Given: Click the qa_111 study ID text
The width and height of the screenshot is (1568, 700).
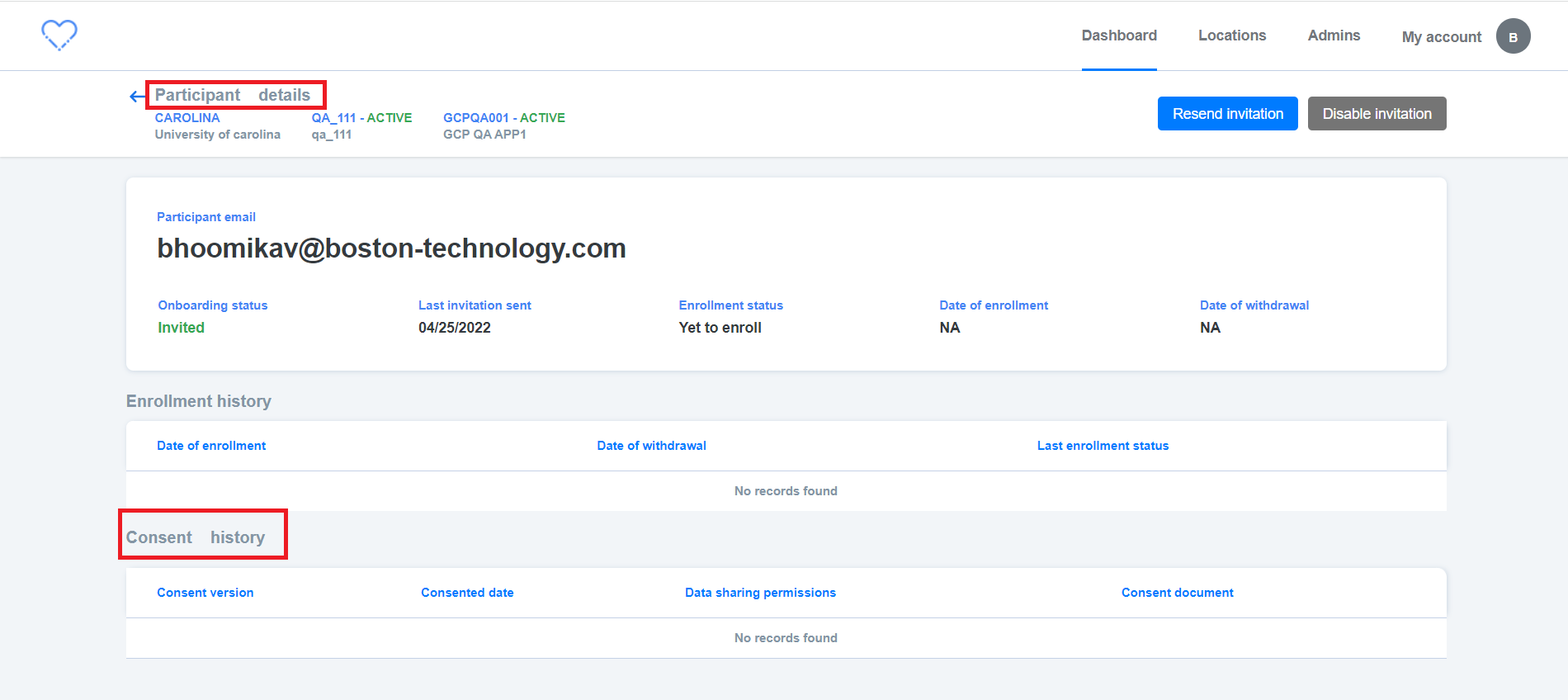Looking at the screenshot, I should point(332,135).
